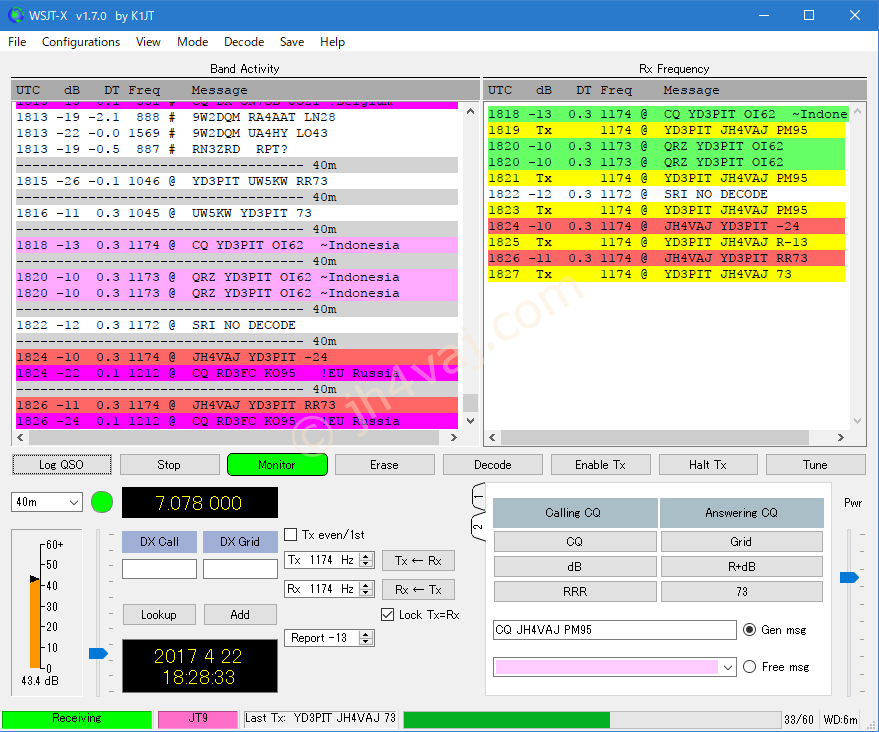Click Rx Frequency right scroll arrow
This screenshot has height=732, width=879.
pyautogui.click(x=840, y=437)
